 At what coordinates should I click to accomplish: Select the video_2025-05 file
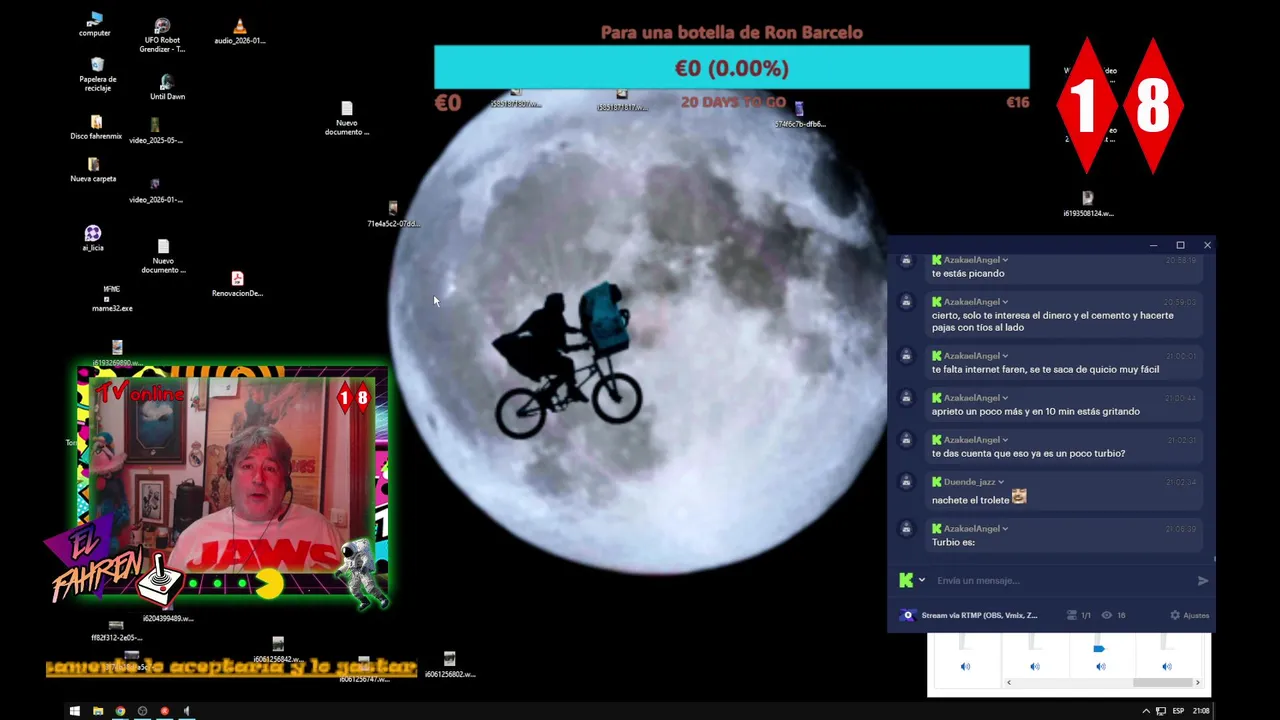pos(155,131)
